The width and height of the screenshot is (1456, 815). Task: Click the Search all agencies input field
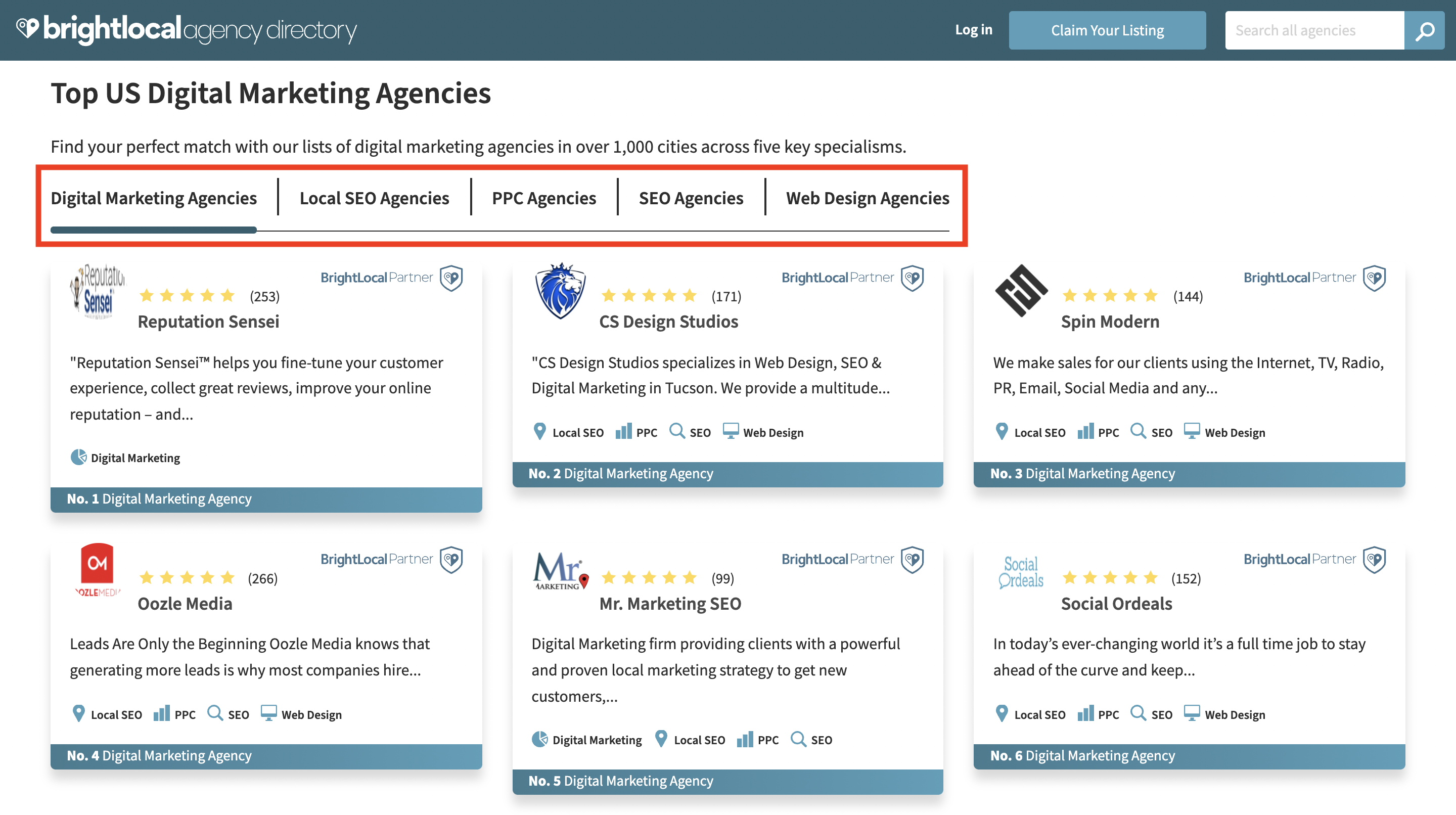pos(1314,30)
